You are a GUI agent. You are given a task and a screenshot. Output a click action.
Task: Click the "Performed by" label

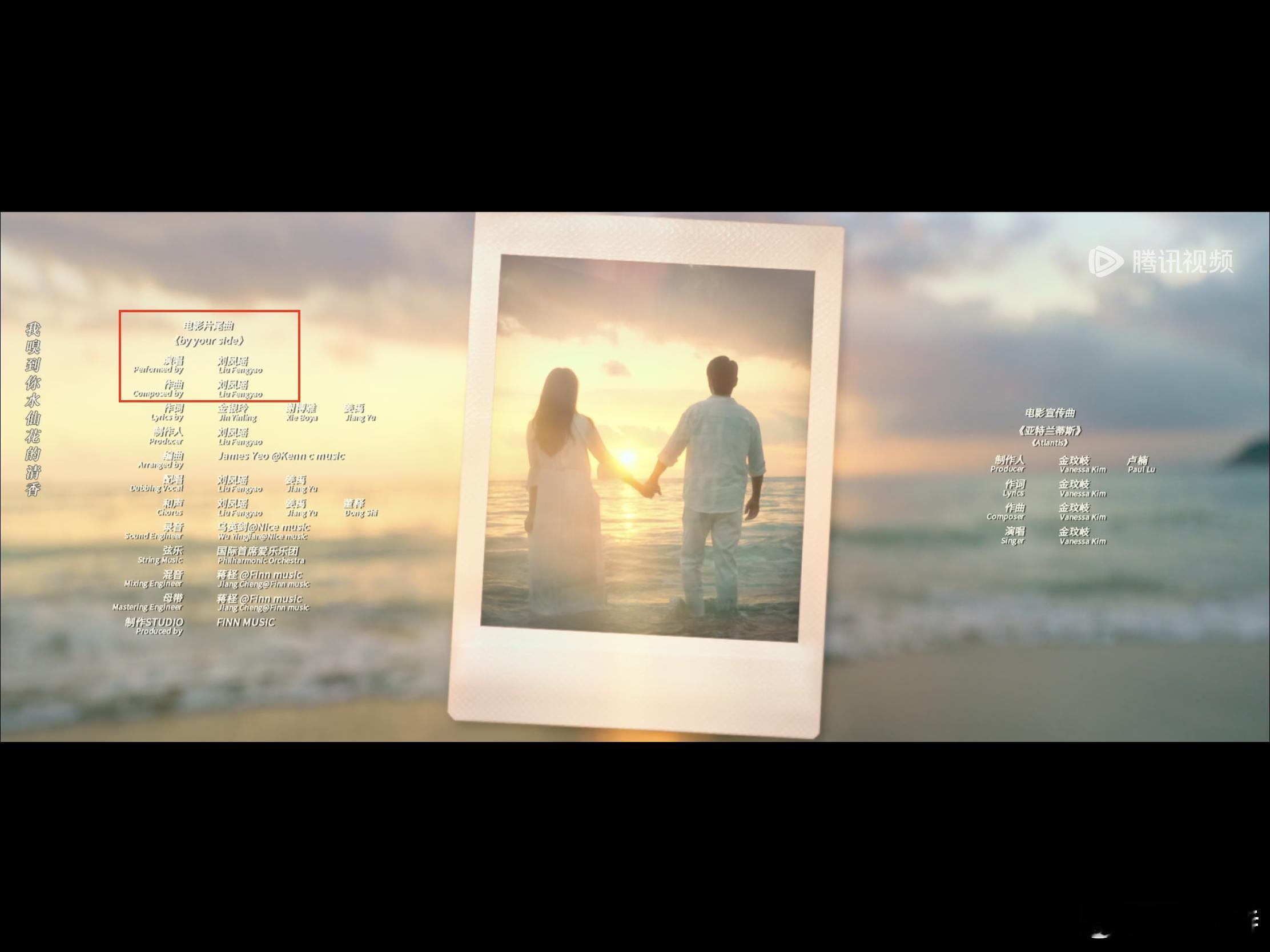[158, 369]
